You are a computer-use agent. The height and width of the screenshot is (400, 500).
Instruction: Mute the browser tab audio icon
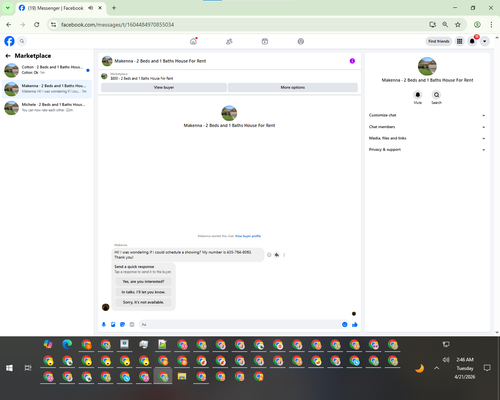[90, 8]
